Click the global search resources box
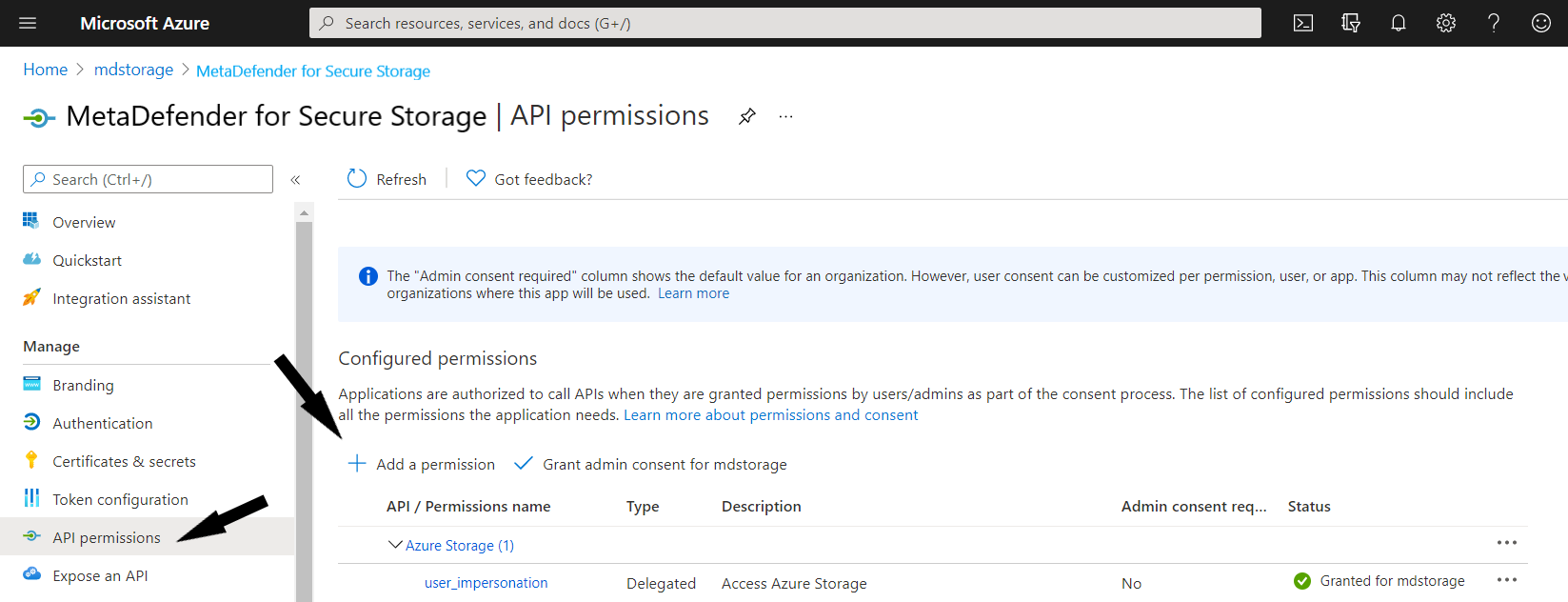Viewport: 1568px width, 602px height. tap(785, 23)
